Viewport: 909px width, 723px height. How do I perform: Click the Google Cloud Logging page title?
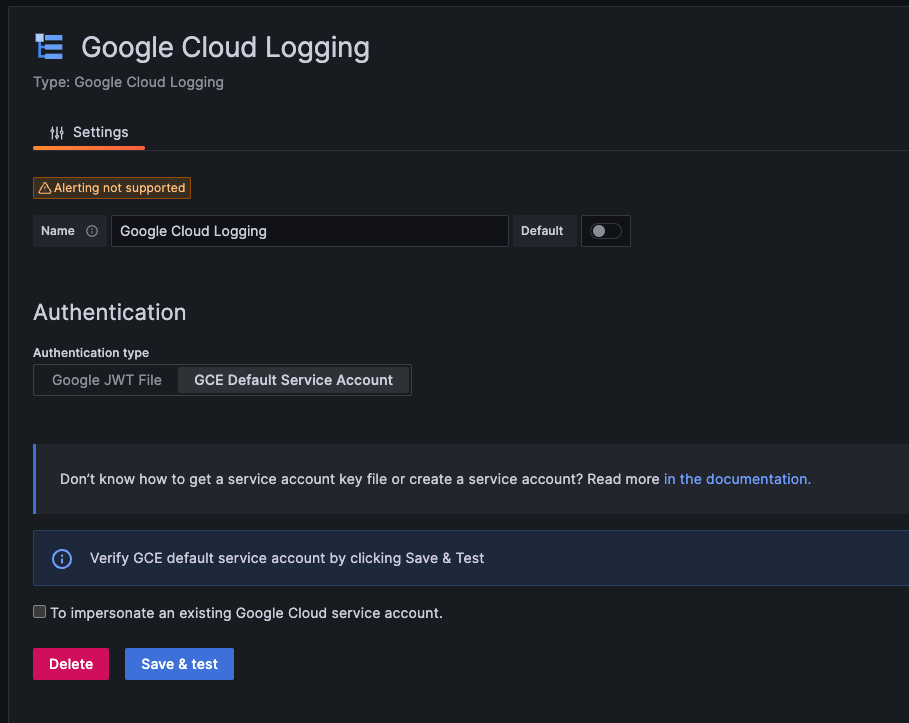tap(225, 48)
